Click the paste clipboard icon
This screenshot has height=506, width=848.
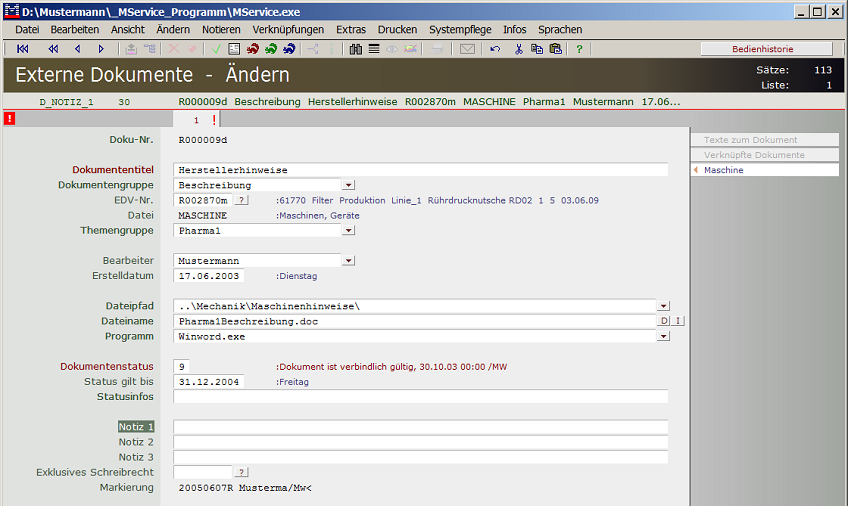click(x=555, y=49)
